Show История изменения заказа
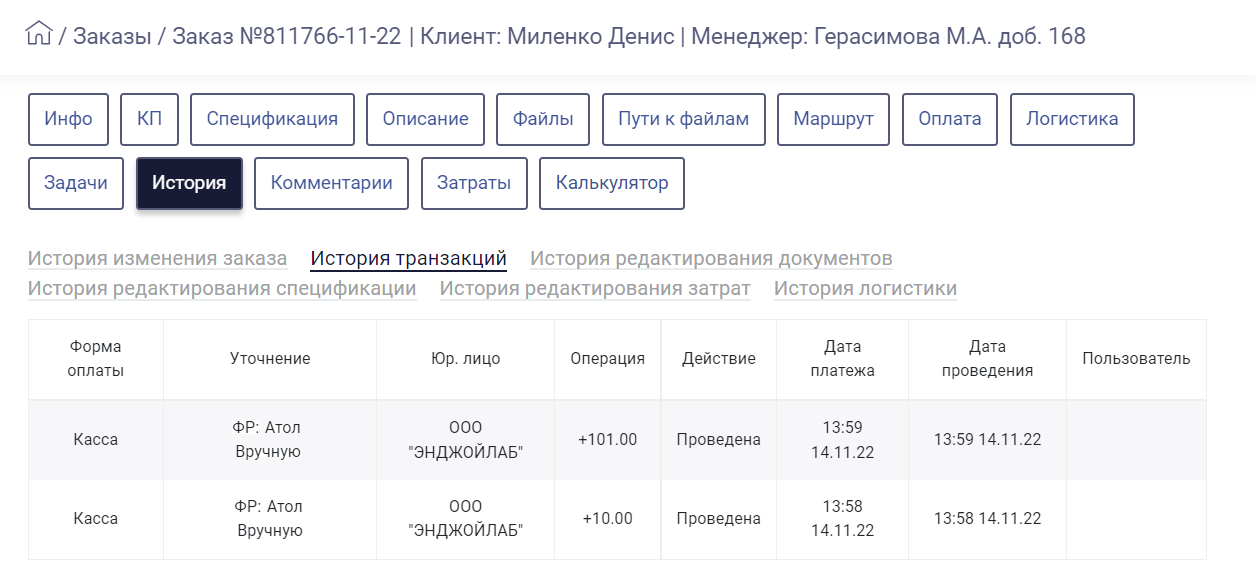This screenshot has height=587, width=1256. 157,259
